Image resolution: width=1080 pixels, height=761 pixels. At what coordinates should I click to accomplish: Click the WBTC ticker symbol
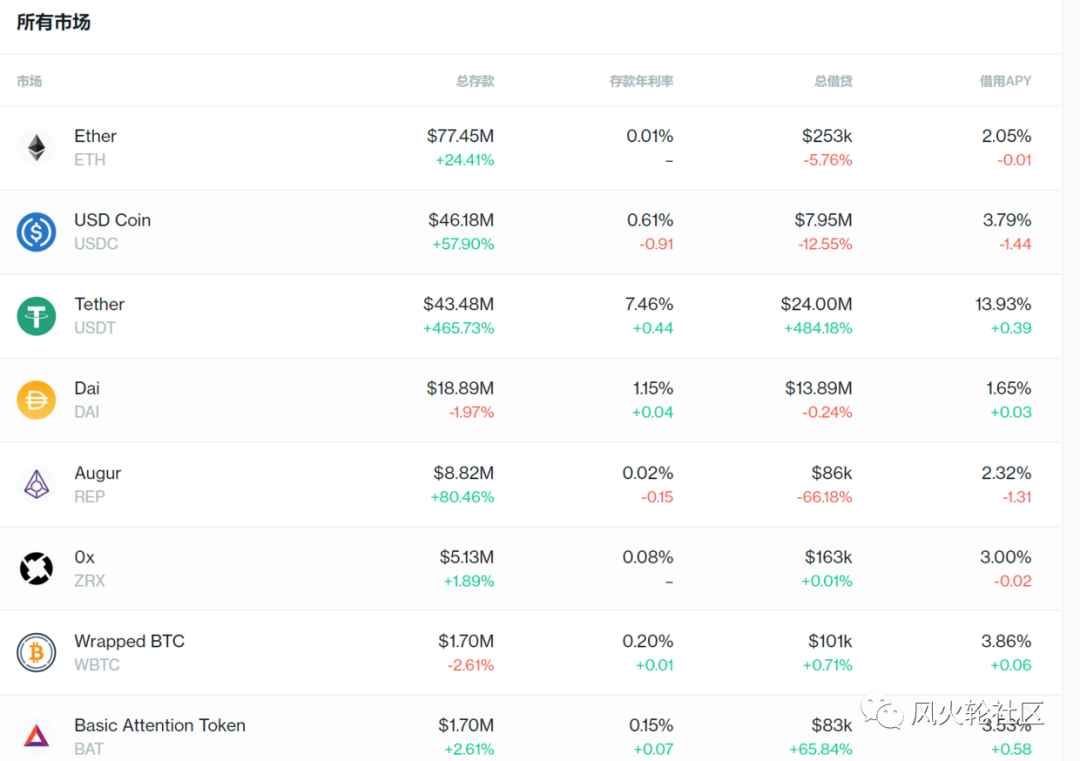click(x=97, y=665)
